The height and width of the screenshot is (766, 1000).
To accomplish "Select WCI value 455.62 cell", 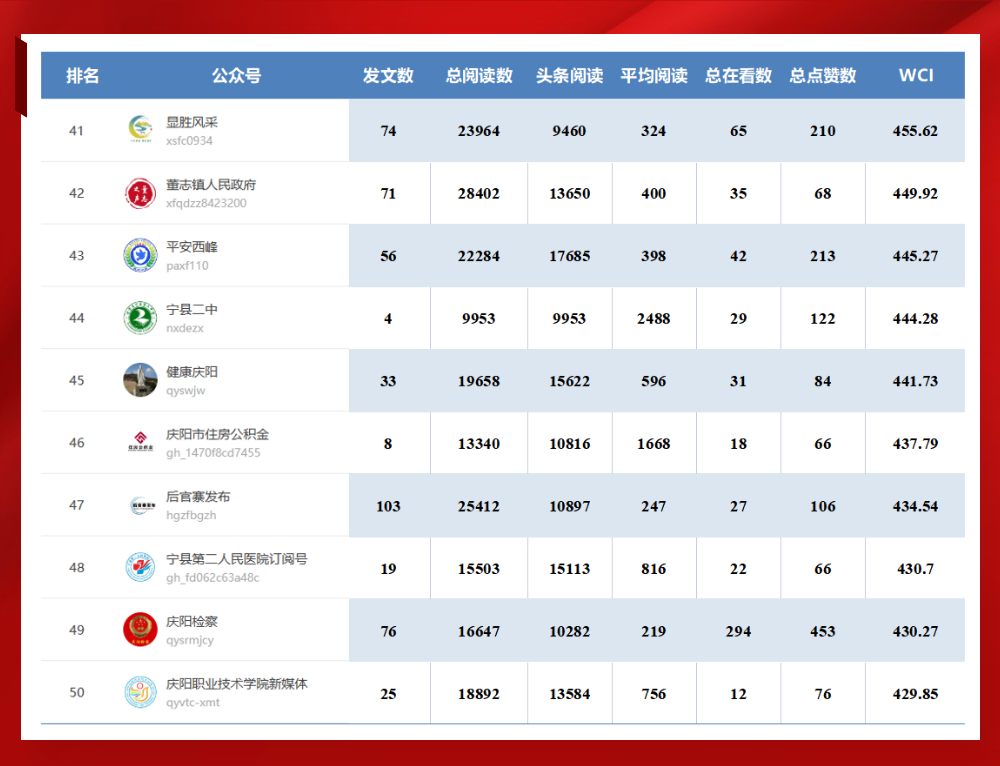I will 915,131.
